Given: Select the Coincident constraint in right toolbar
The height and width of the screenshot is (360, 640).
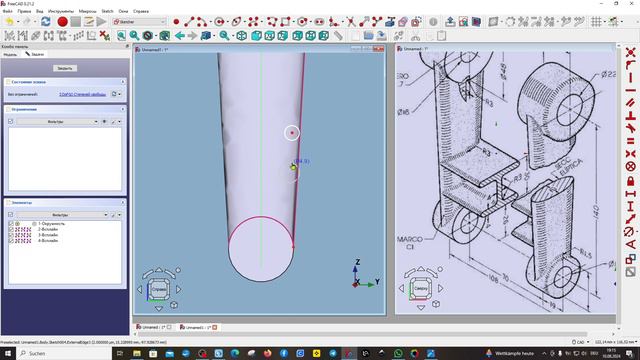Looking at the screenshot, I should coord(631,53).
